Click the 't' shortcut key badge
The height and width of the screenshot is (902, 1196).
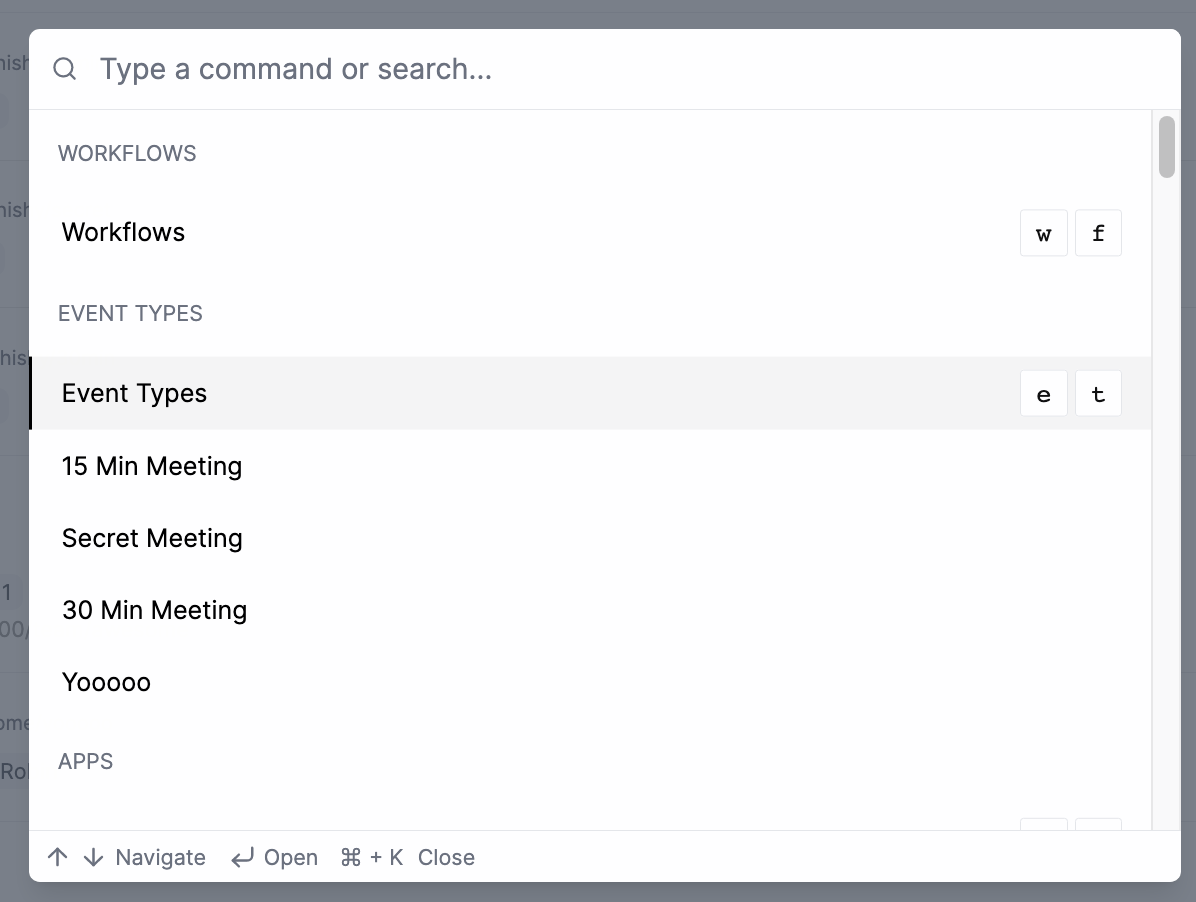point(1098,394)
